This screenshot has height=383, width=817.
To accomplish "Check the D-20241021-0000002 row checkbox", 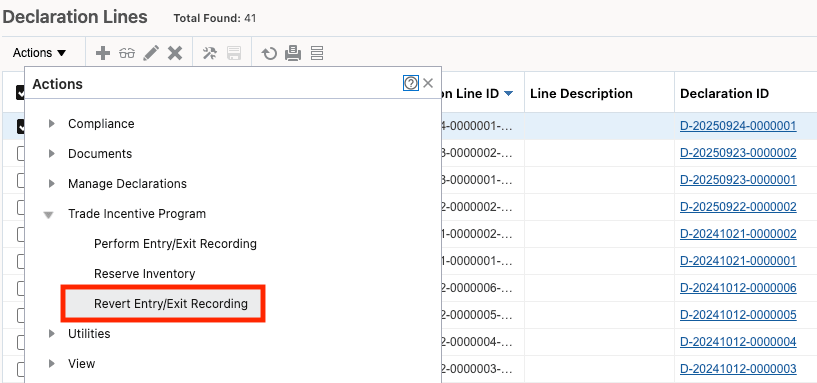I will pyautogui.click(x=21, y=234).
